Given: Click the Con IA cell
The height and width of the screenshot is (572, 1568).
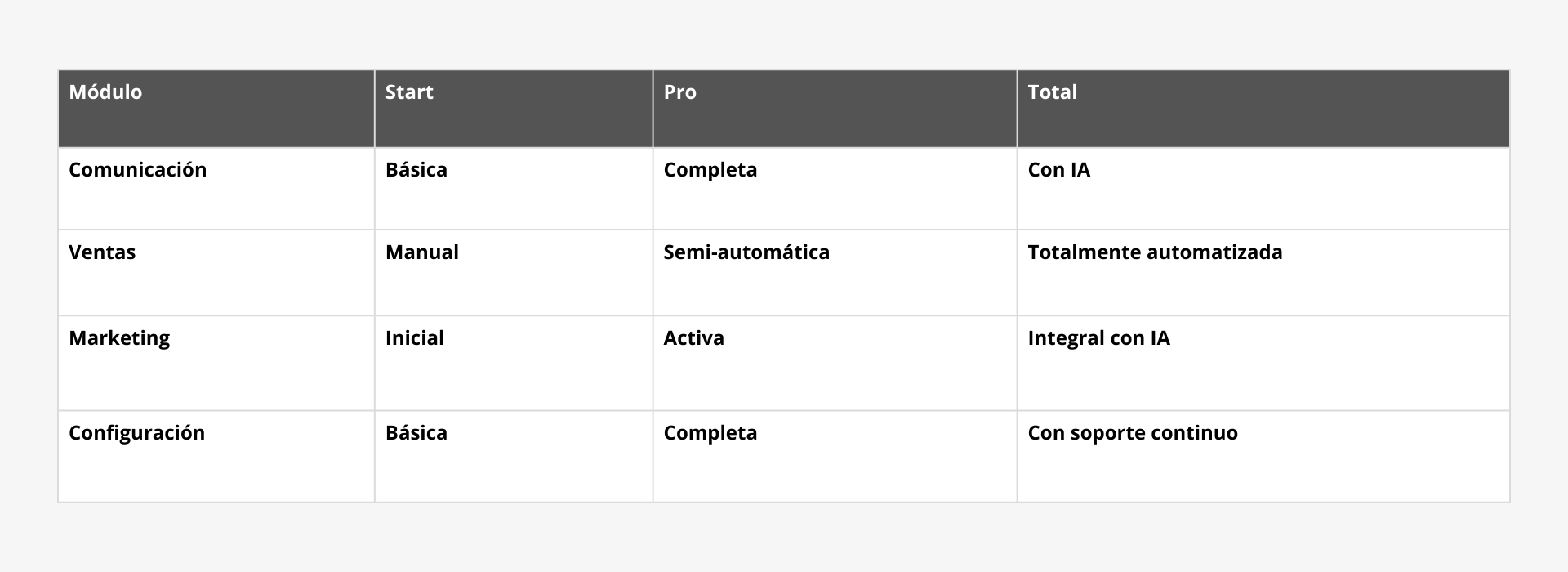Looking at the screenshot, I should click(x=1058, y=170).
